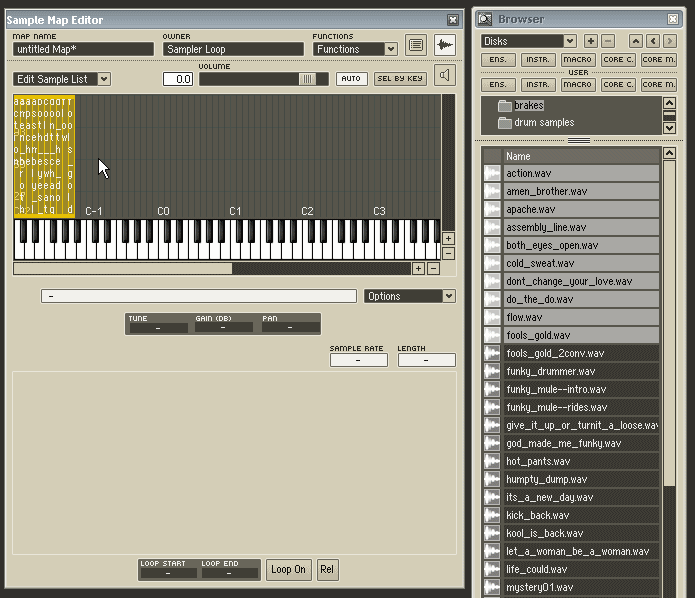Image resolution: width=695 pixels, height=598 pixels.
Task: Open the Functions dropdown
Action: pos(355,49)
